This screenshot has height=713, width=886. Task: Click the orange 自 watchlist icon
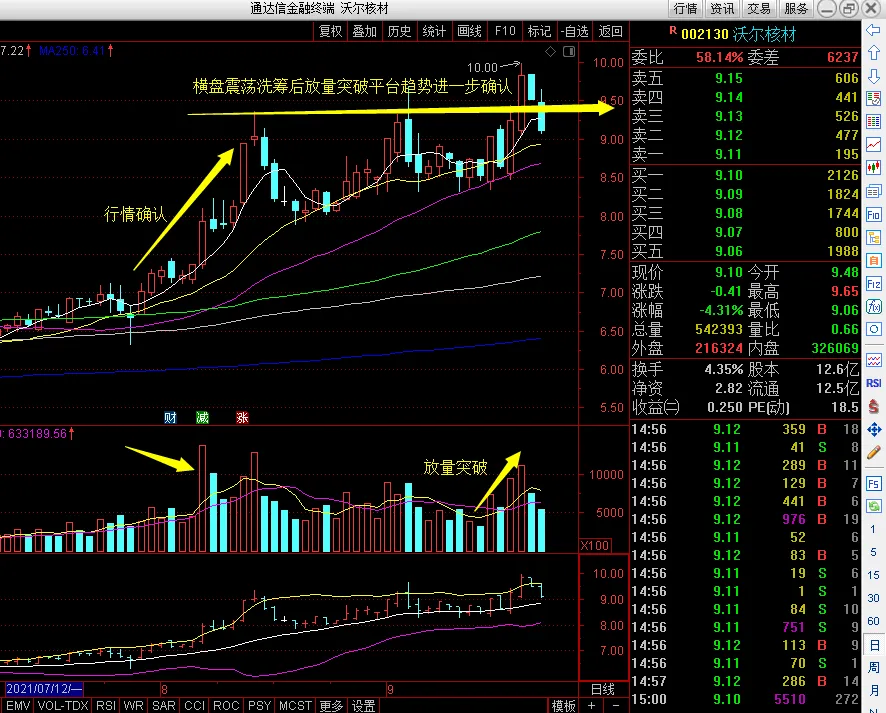click(874, 260)
